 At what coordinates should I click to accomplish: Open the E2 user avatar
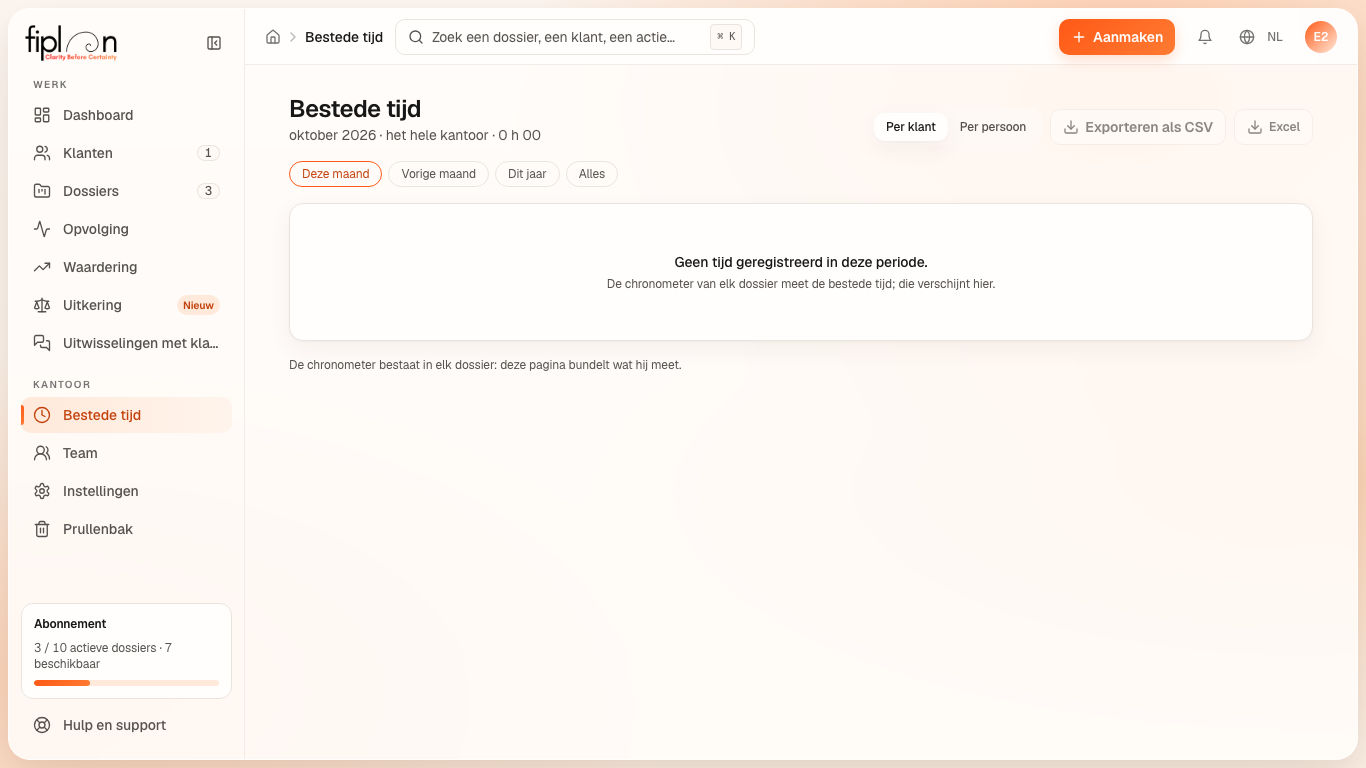1321,37
